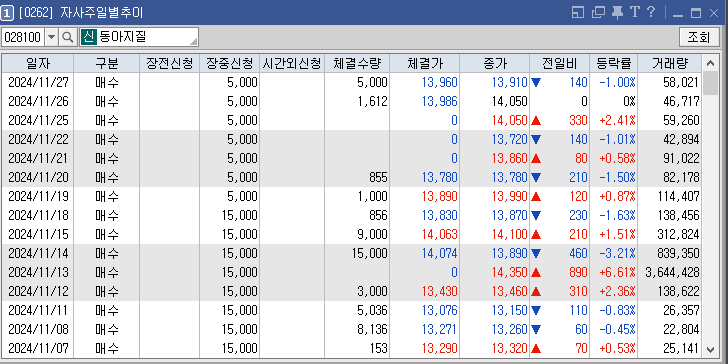Image resolution: width=728 pixels, height=364 pixels.
Task: Click the 장중신청 column header
Action: point(229,63)
